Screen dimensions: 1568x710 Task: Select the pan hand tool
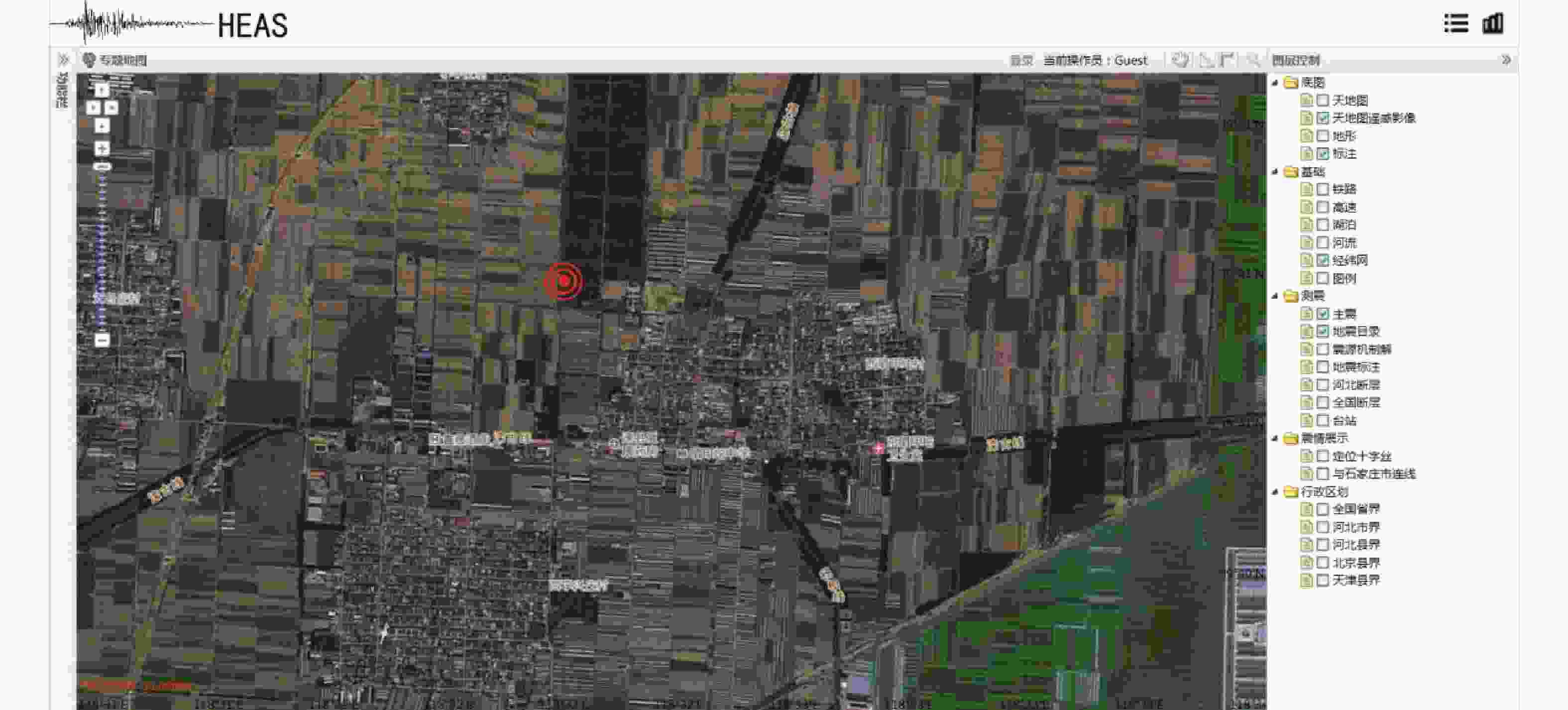pos(1180,60)
